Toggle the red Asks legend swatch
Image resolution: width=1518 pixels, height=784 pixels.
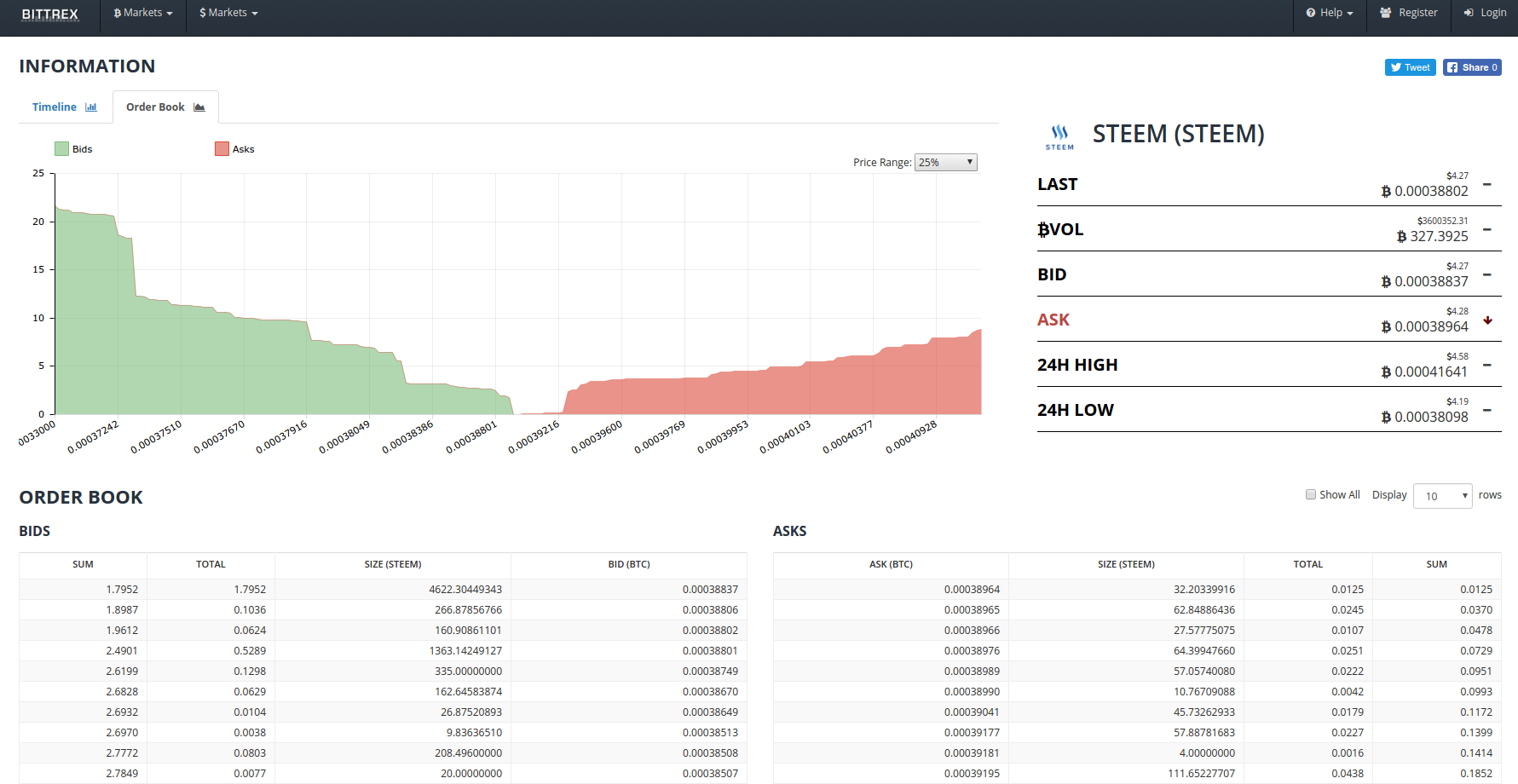click(222, 149)
